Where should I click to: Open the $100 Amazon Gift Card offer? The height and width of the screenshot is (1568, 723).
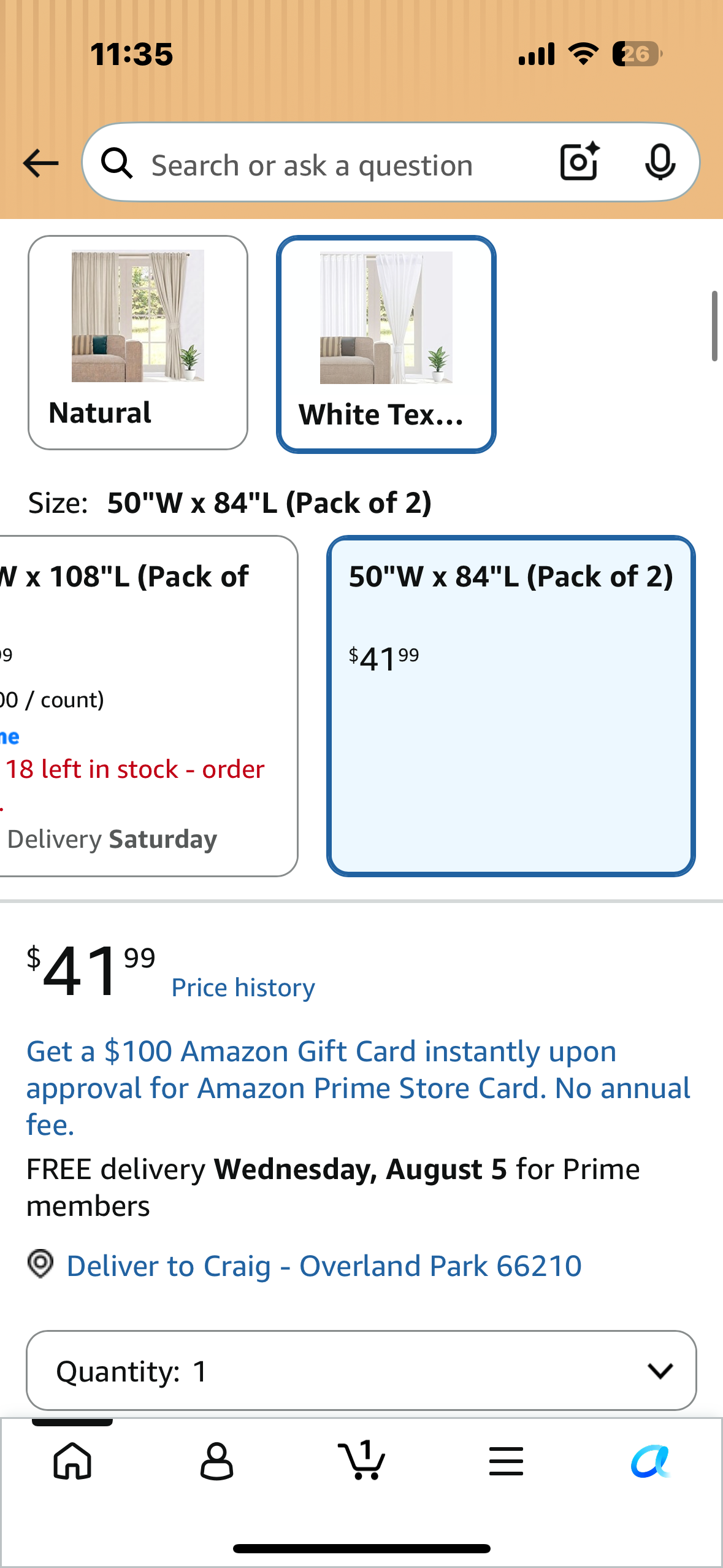click(358, 1088)
